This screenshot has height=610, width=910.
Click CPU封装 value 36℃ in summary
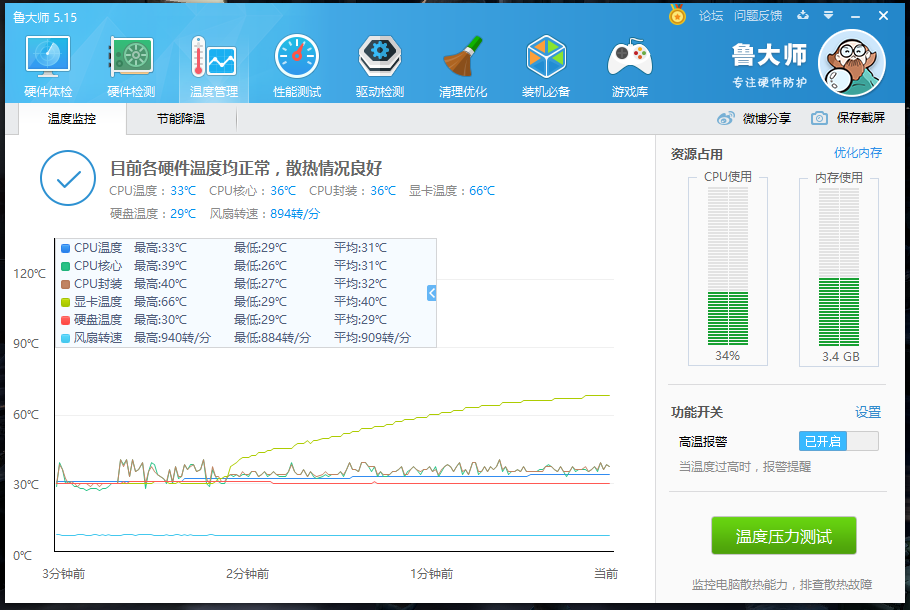coord(383,191)
